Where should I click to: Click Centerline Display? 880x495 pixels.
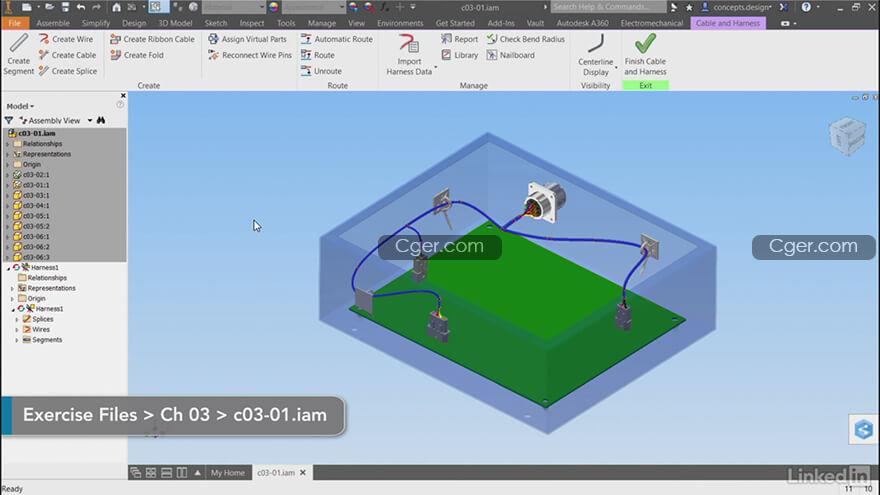(595, 54)
